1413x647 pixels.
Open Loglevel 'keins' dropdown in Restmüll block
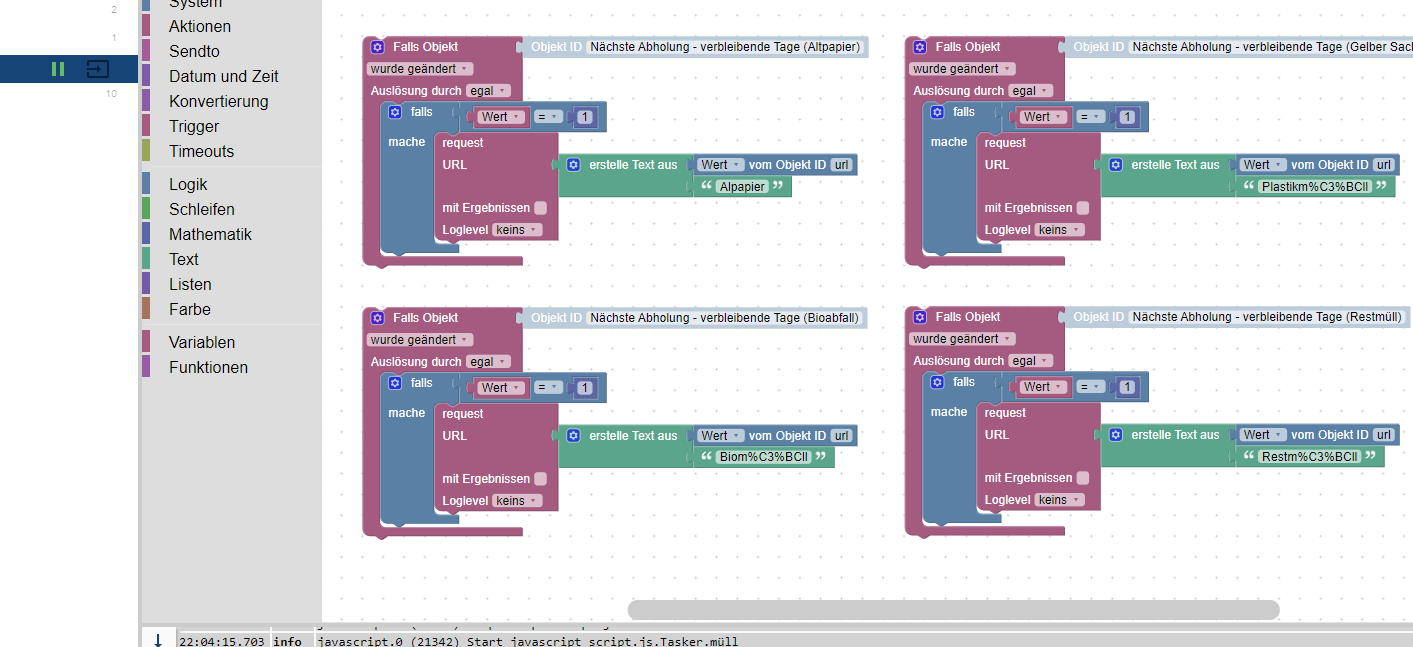click(x=1059, y=500)
